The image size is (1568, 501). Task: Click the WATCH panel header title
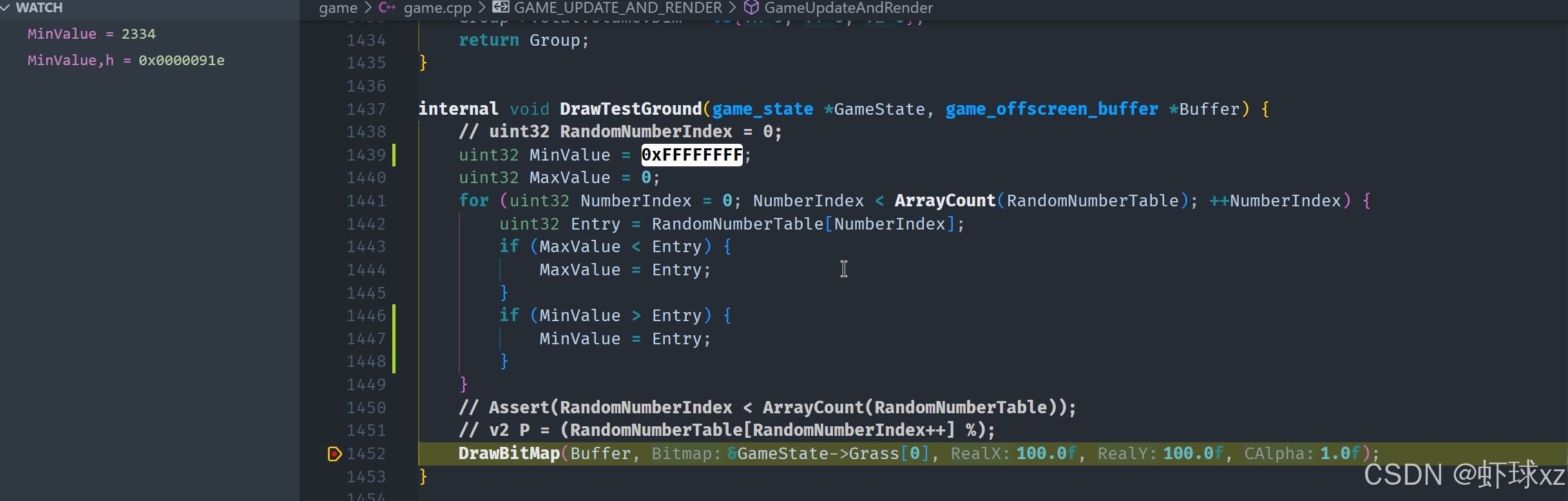39,8
